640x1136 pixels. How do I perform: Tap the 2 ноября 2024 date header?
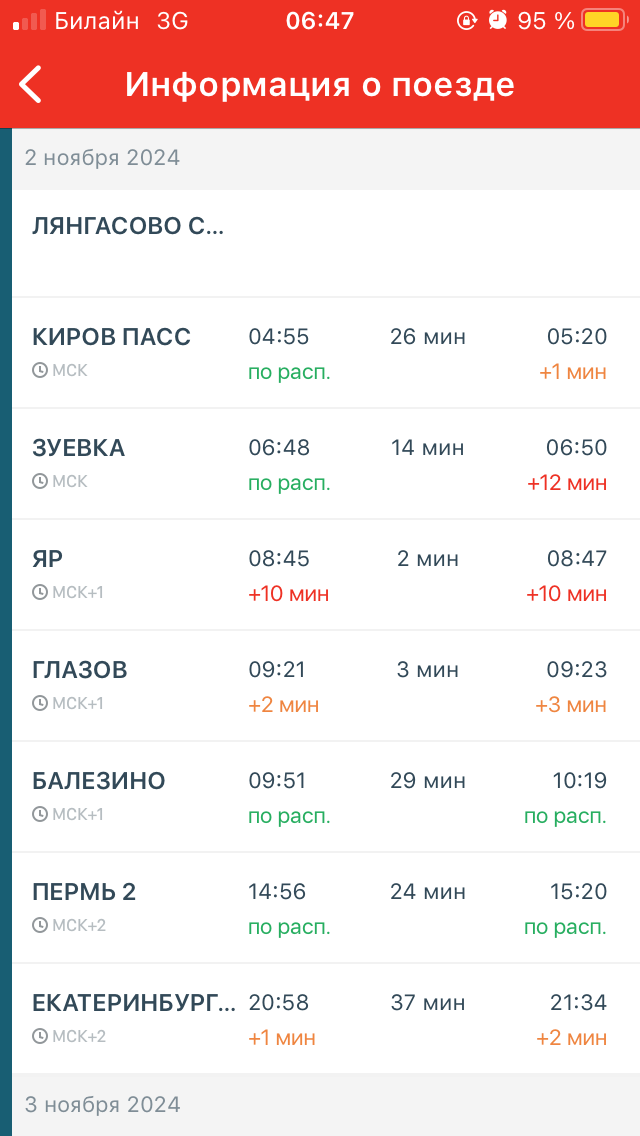(100, 158)
